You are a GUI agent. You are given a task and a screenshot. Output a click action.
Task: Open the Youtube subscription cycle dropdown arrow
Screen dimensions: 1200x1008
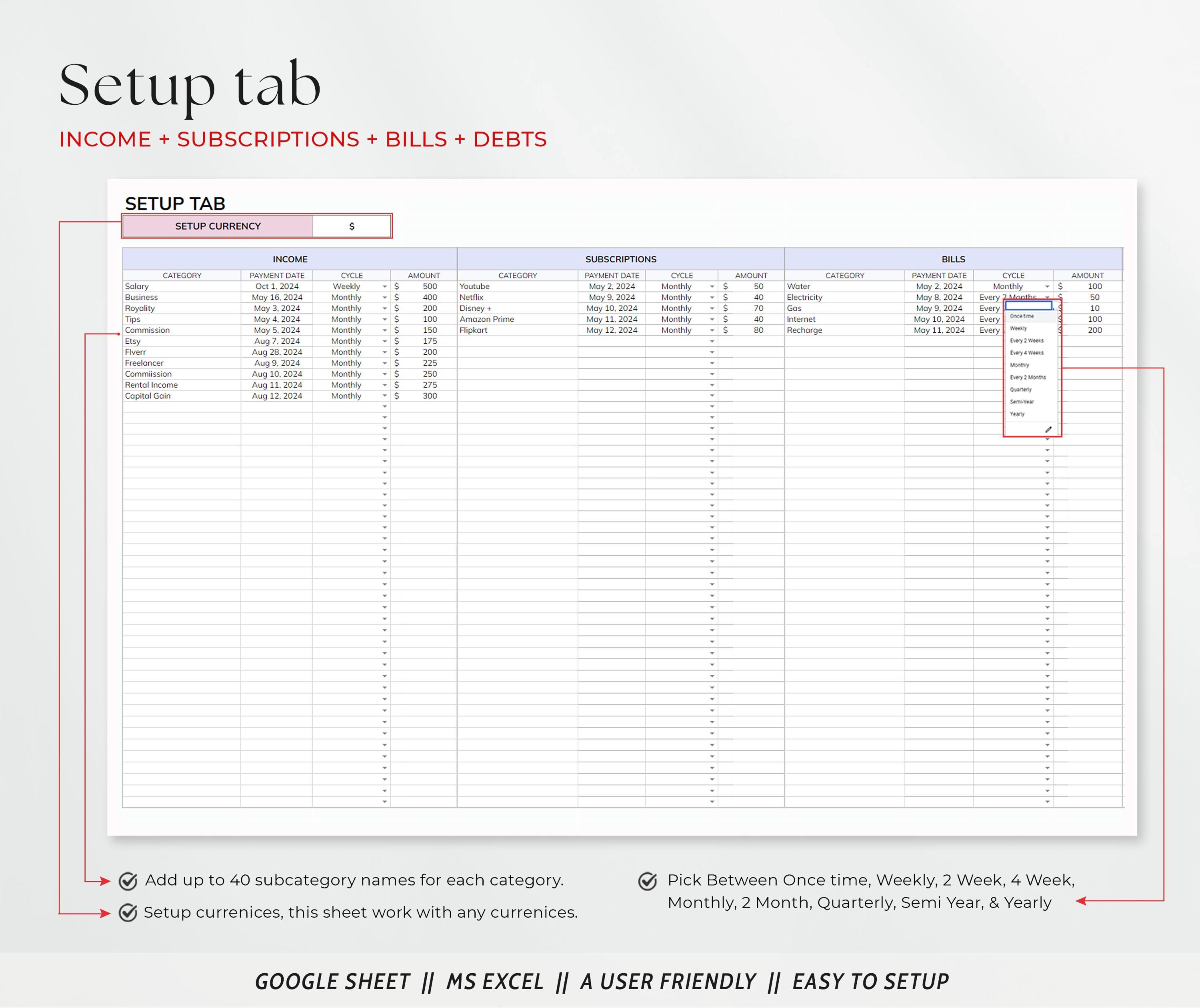(712, 287)
